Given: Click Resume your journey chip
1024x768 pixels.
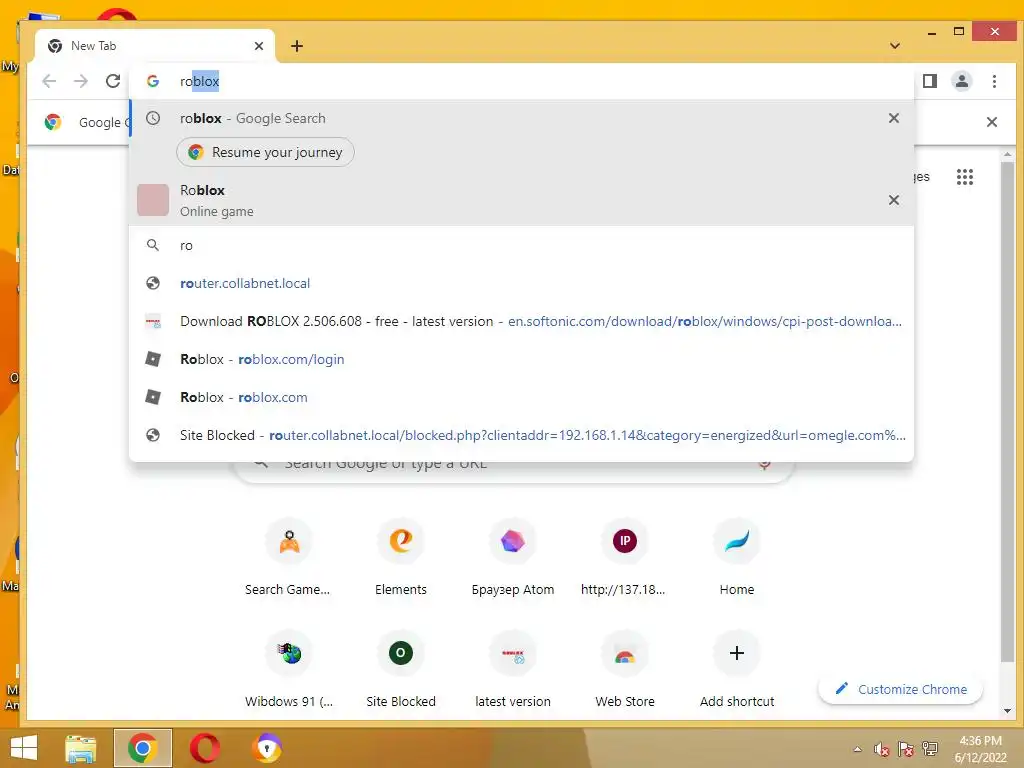Looking at the screenshot, I should 265,152.
